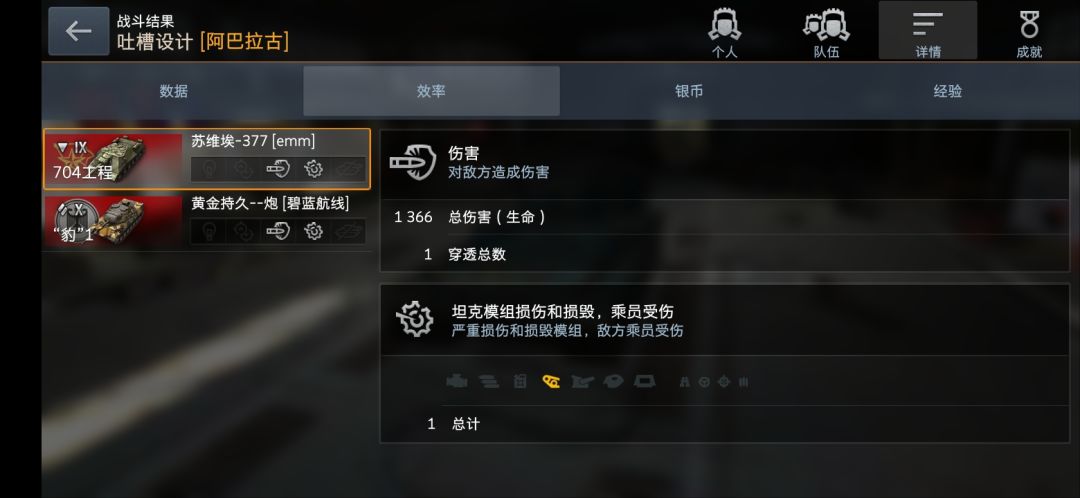1080x498 pixels.
Task: Select enemy 苏维埃-377 704工程 entry
Action: 207,159
